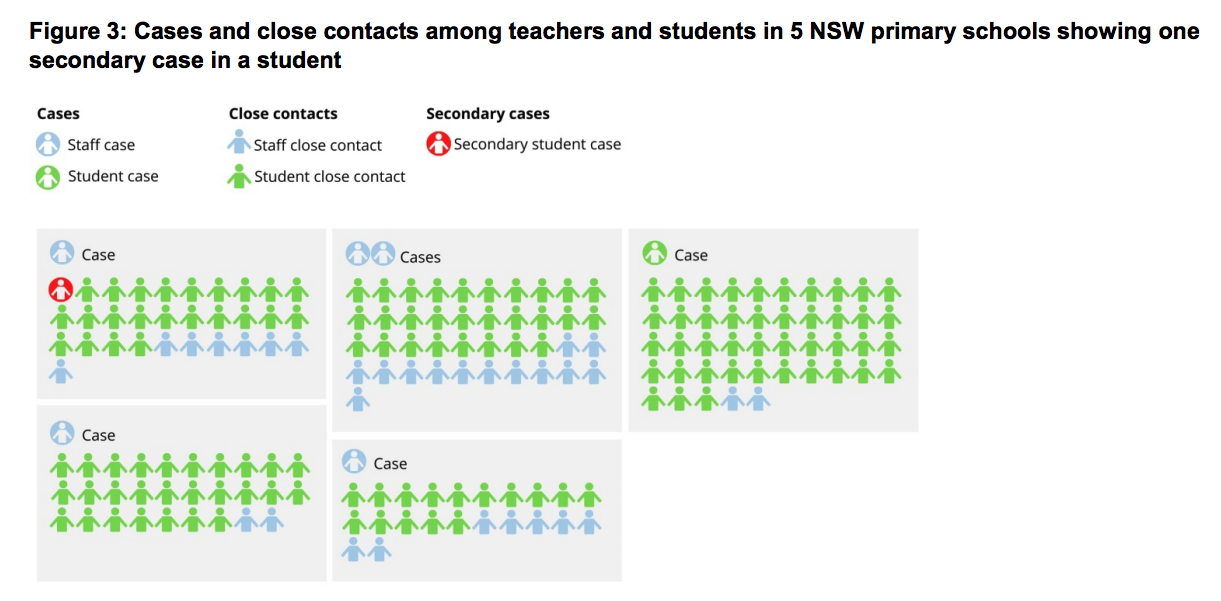The image size is (1221, 601).
Task: Click the red Secondary student case legend icon
Action: (x=438, y=145)
